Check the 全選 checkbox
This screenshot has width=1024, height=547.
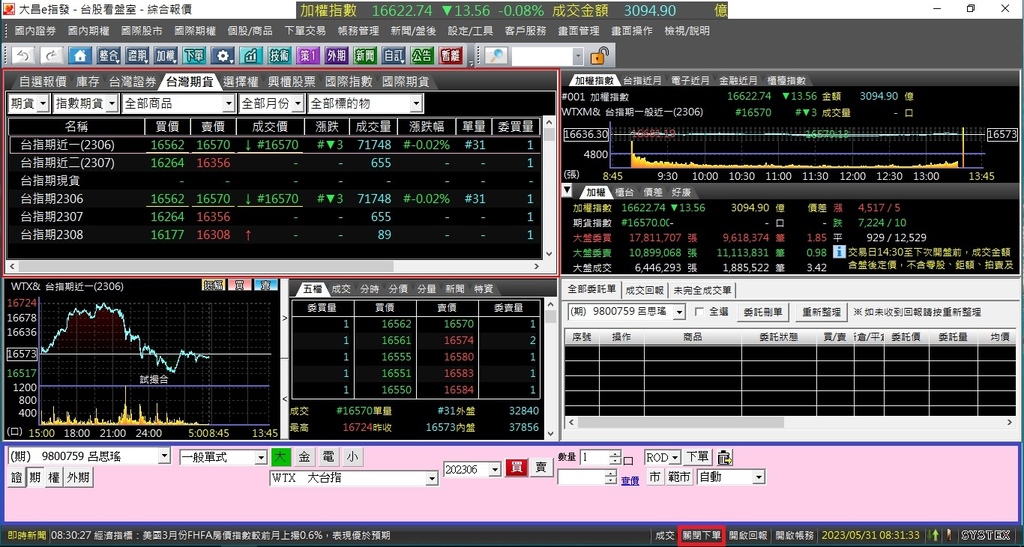699,312
